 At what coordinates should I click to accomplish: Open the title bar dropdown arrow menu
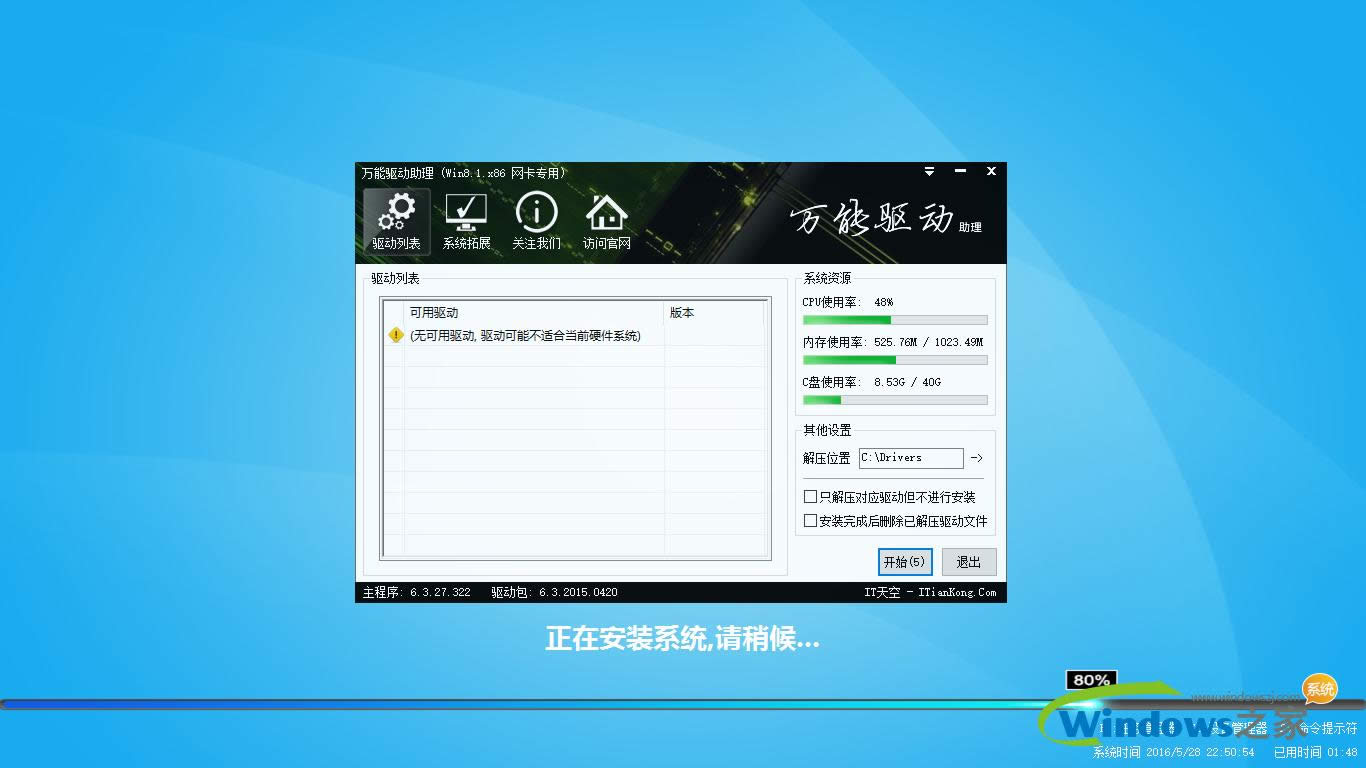(929, 171)
